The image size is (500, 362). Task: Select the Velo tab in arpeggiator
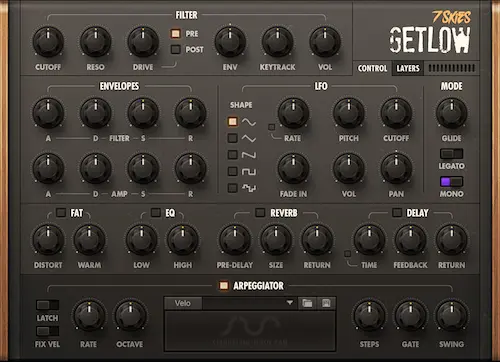[183, 303]
